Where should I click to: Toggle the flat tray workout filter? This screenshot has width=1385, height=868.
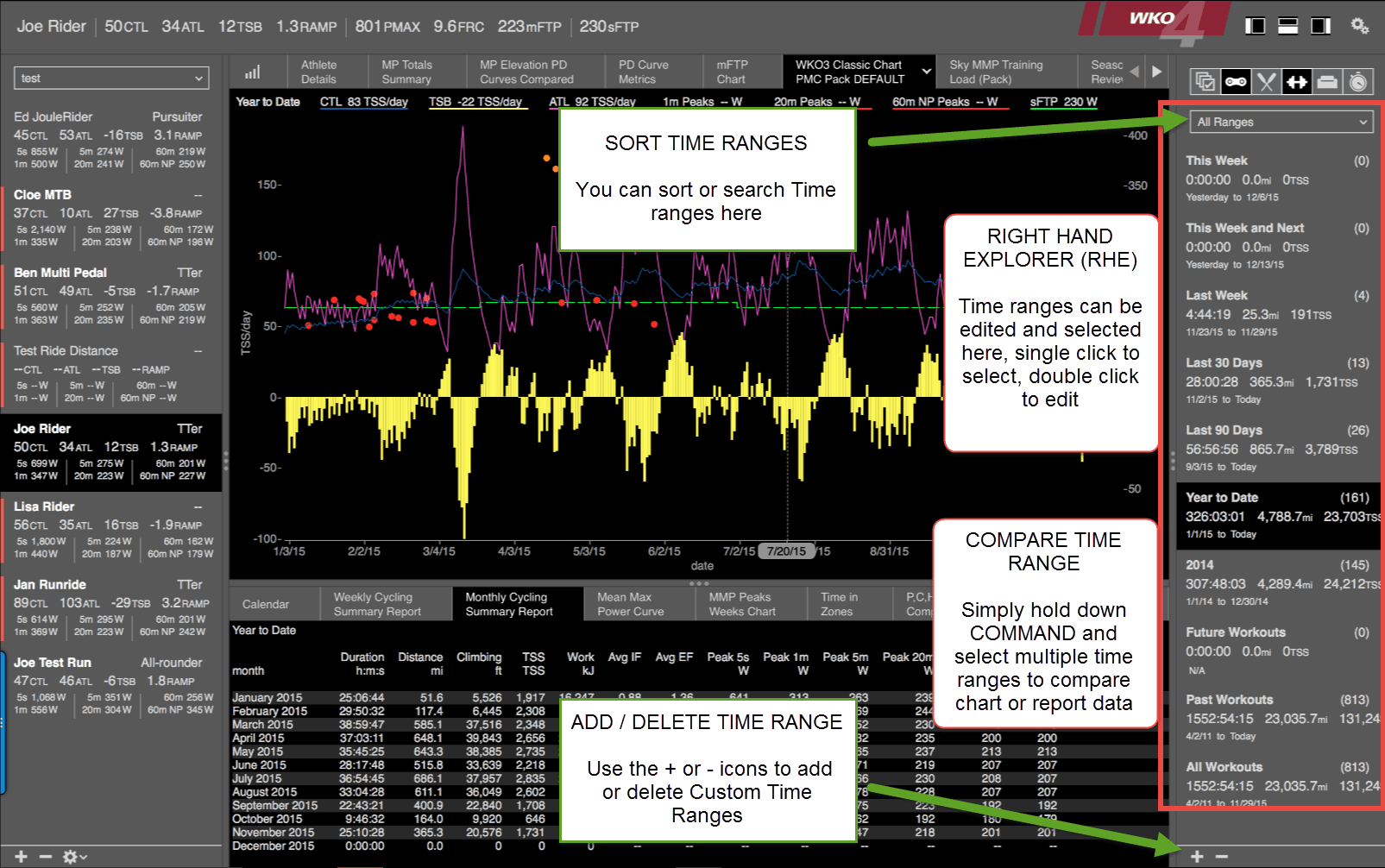(x=1327, y=82)
